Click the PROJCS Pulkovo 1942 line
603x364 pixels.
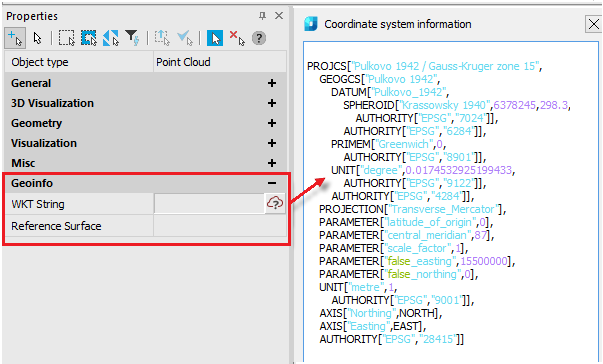(x=425, y=66)
